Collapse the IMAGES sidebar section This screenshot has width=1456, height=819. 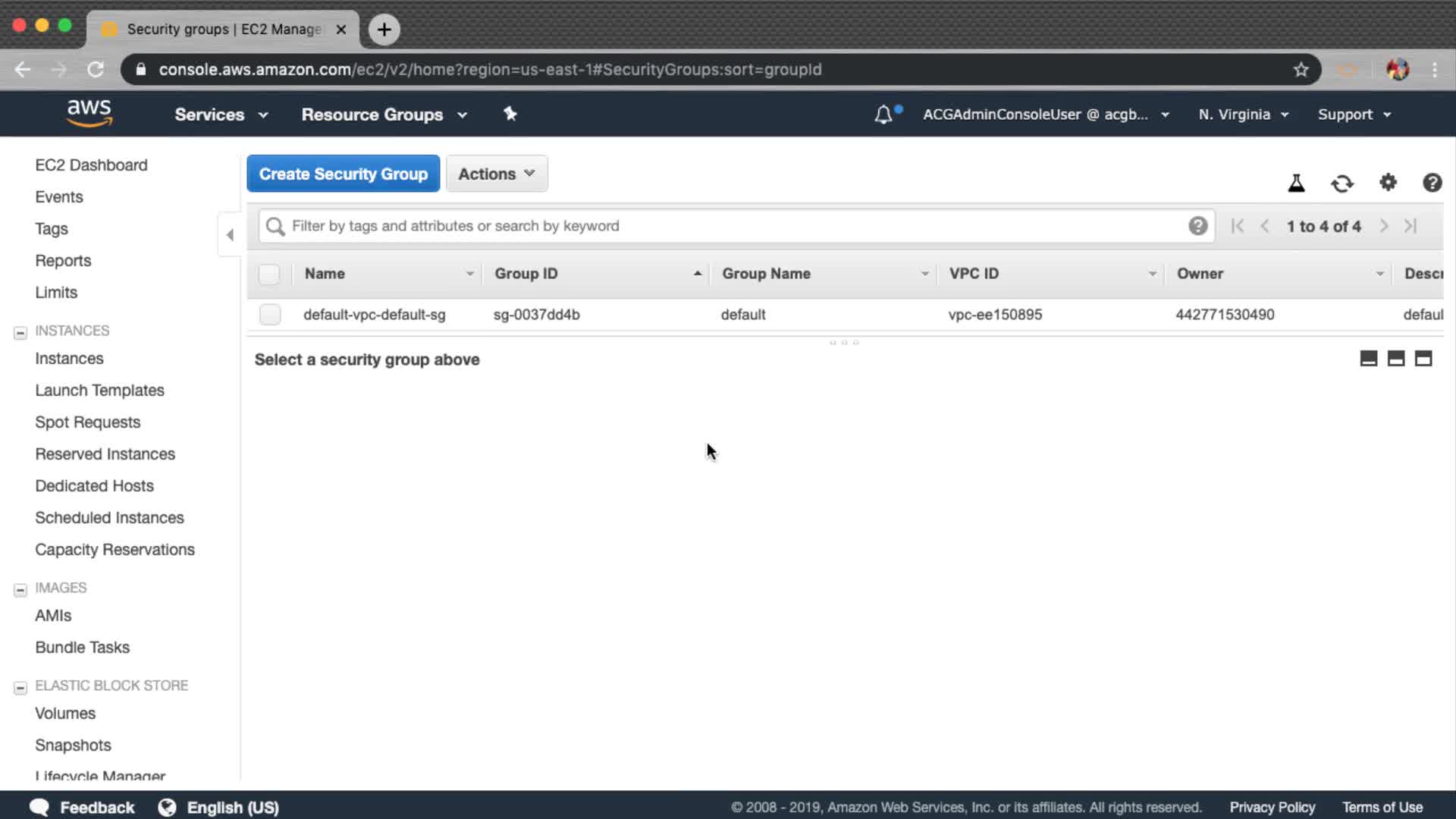(x=20, y=589)
